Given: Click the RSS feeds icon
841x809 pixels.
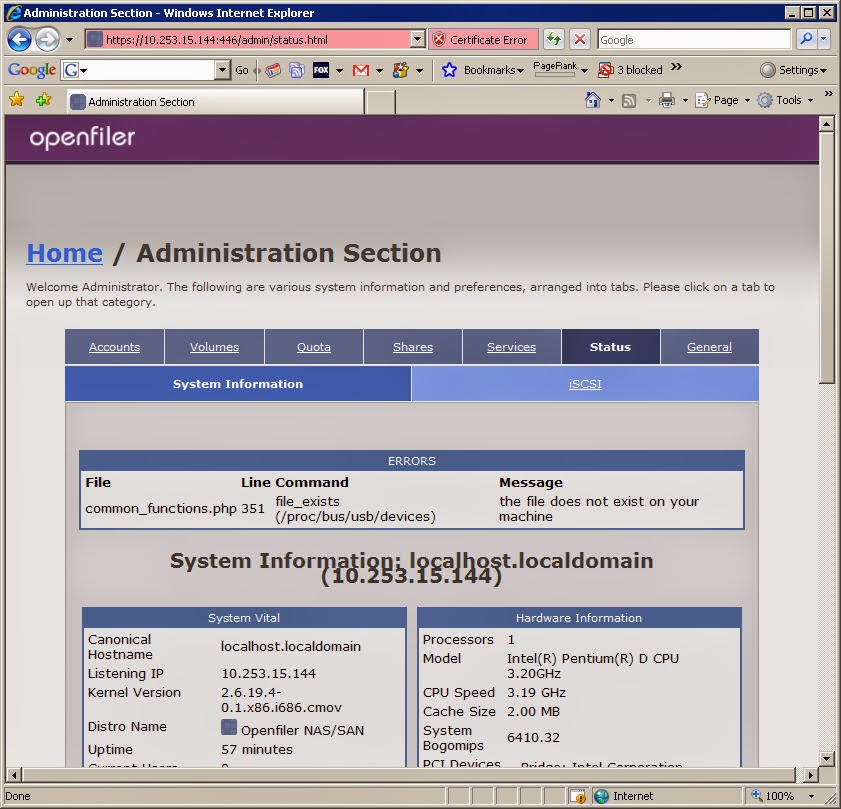Looking at the screenshot, I should click(x=629, y=100).
